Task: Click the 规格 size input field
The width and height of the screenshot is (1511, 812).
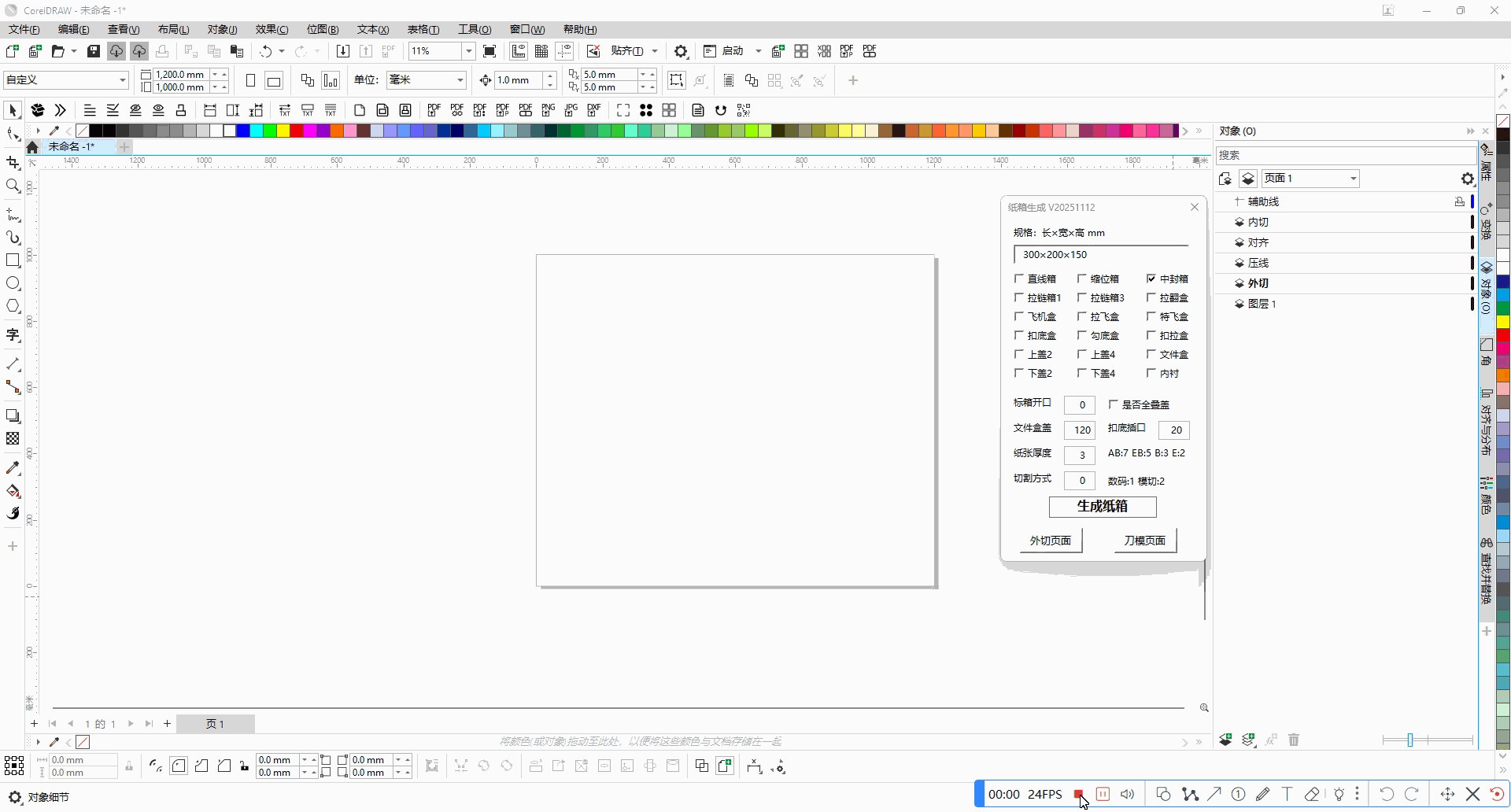Action: tap(1100, 255)
